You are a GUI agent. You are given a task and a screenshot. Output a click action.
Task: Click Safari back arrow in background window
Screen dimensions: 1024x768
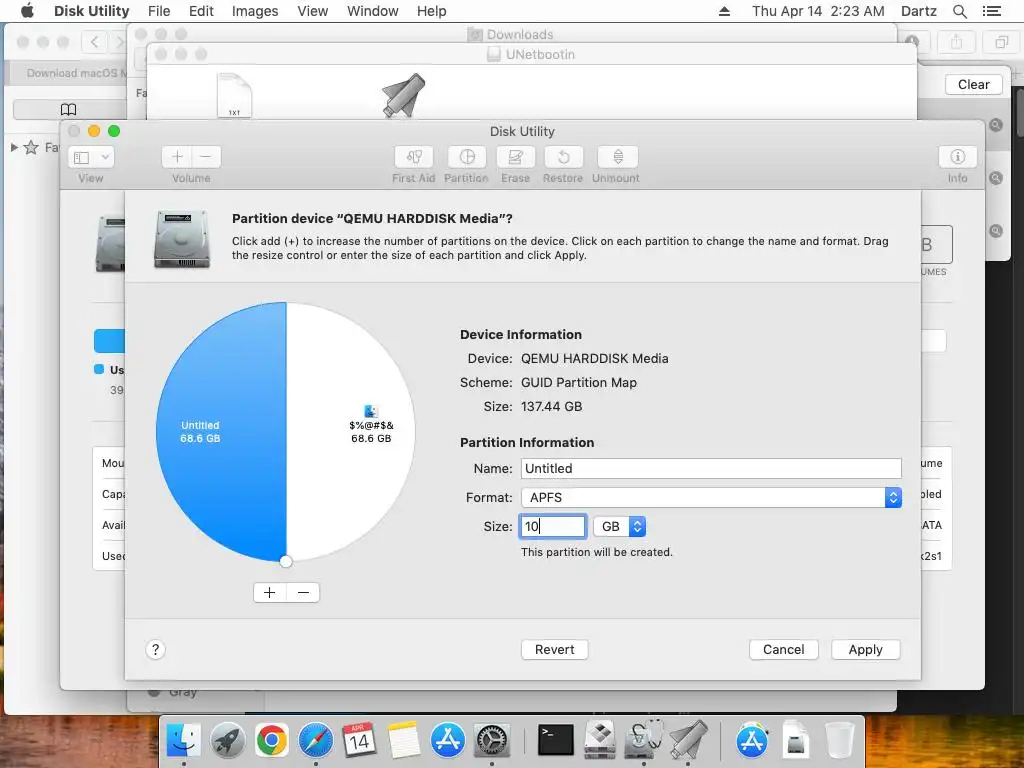click(95, 42)
